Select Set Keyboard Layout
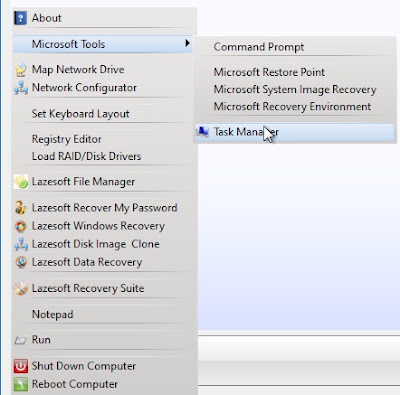 81,114
